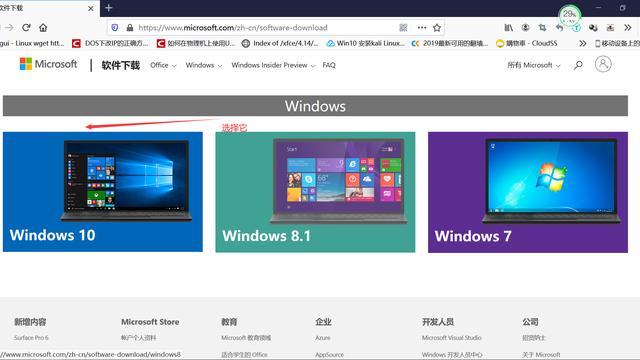This screenshot has height=360, width=640.
Task: Open the DOS下改IP bookmark
Action: pos(110,43)
